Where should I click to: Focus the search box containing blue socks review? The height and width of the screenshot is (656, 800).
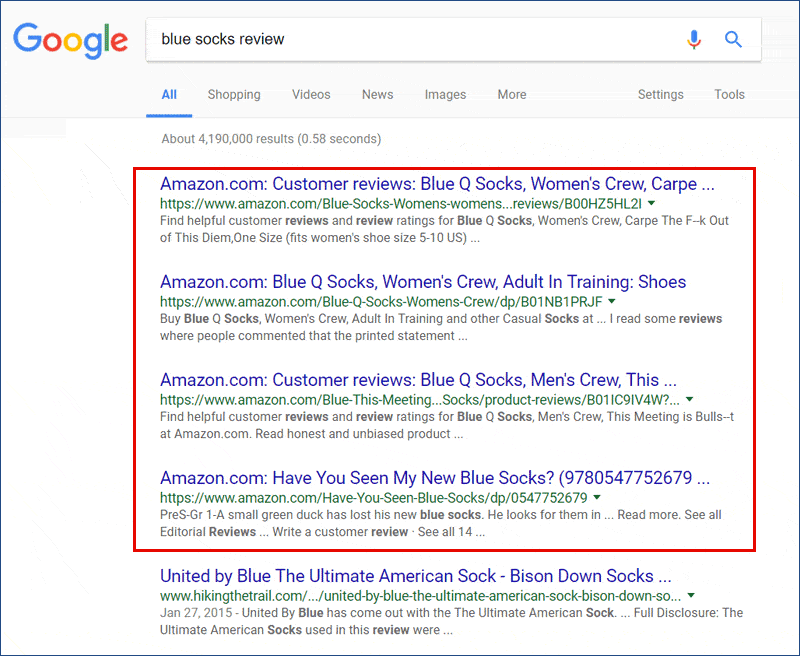pos(453,40)
